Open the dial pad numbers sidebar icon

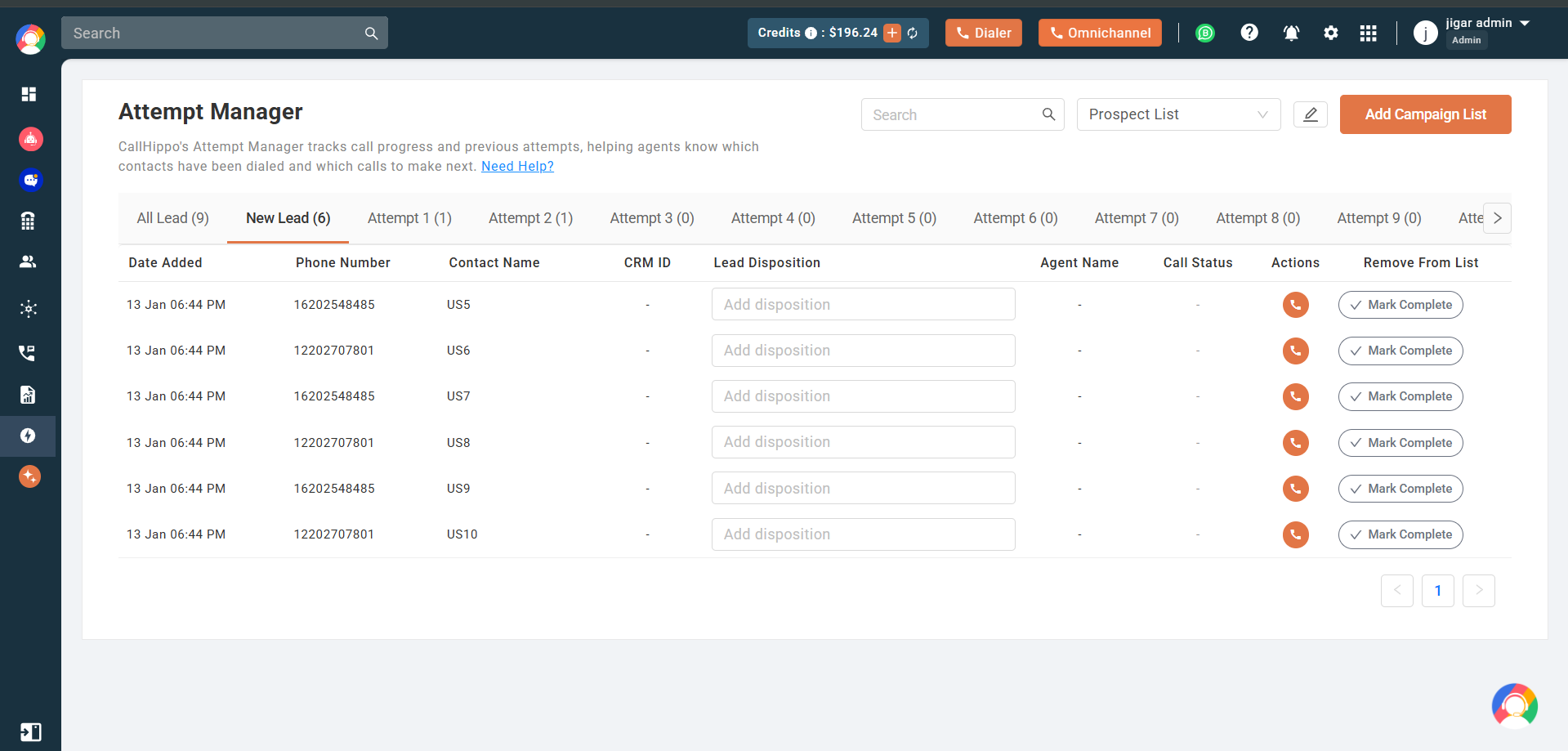tap(28, 221)
